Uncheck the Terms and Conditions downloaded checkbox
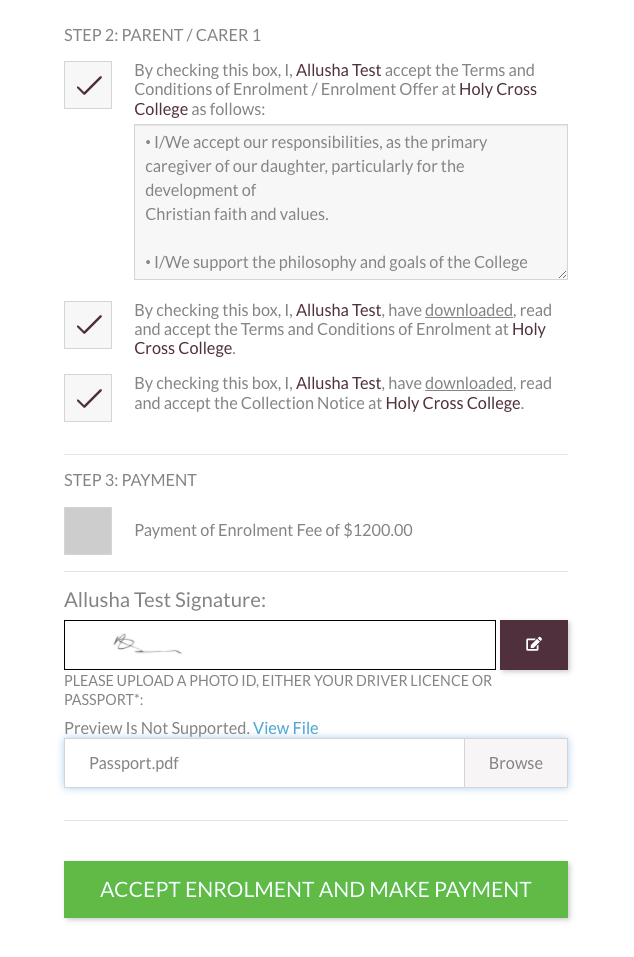 tap(88, 325)
